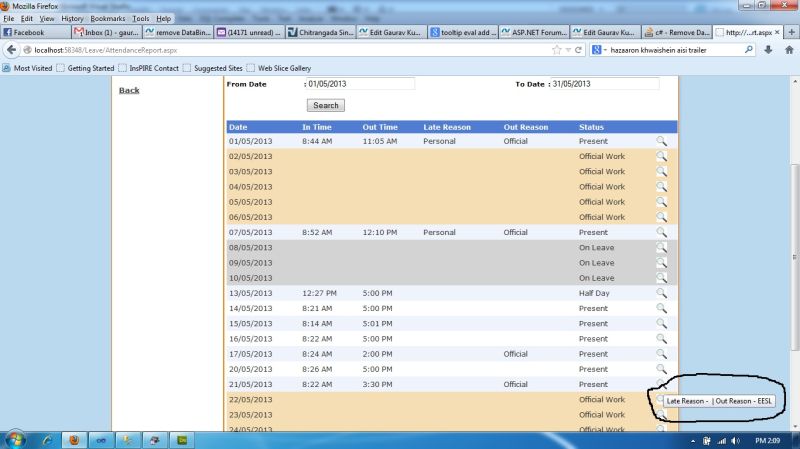Open details magnifier for 20/05/2013
Viewport: 800px width, 449px height.
661,369
